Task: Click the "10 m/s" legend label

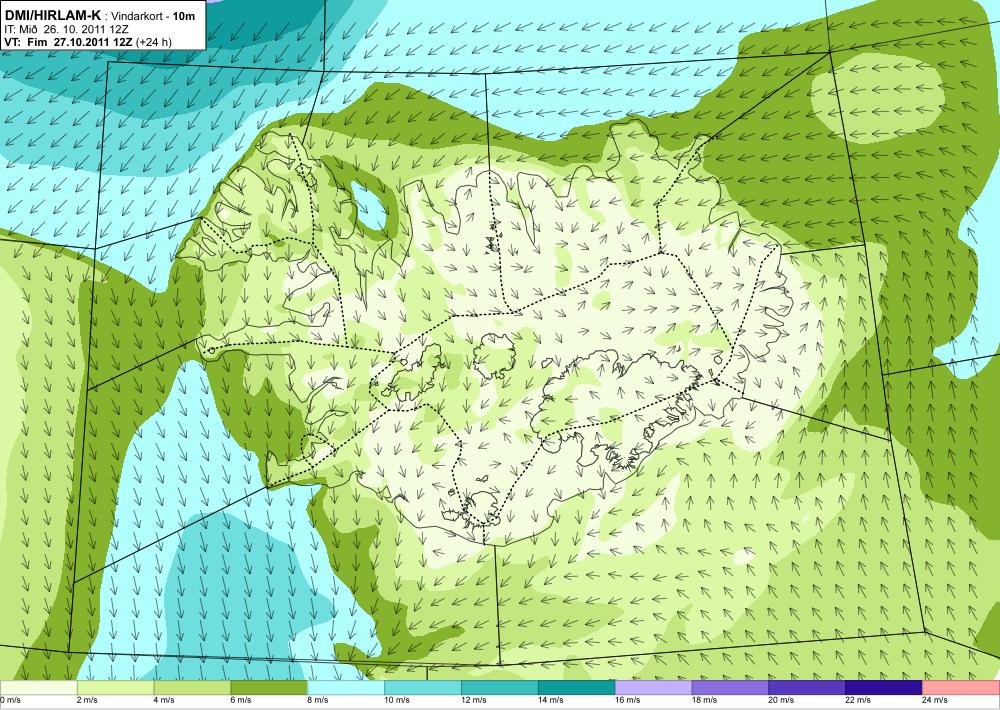Action: coord(397,700)
